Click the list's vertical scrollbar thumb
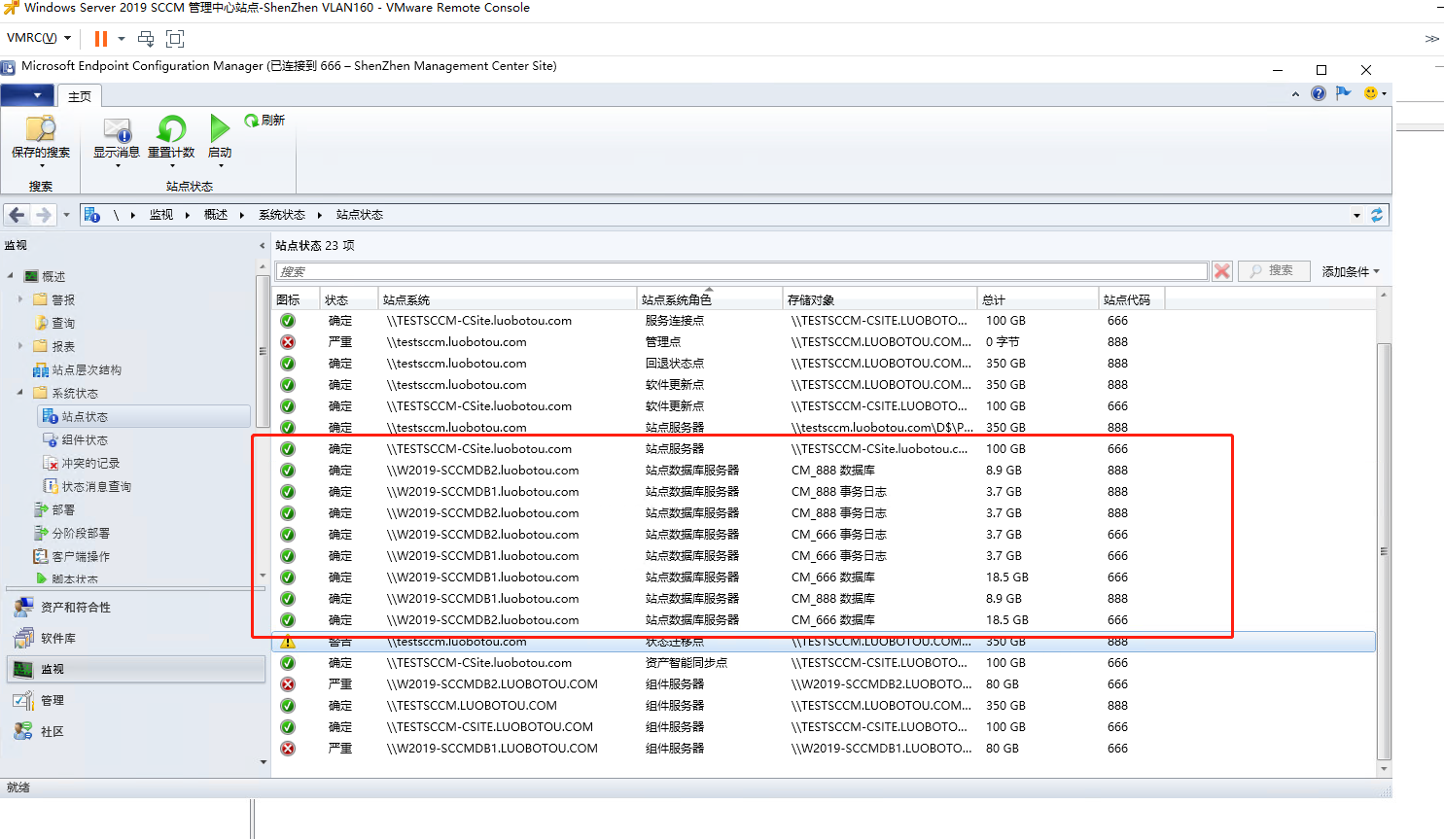 [1384, 551]
